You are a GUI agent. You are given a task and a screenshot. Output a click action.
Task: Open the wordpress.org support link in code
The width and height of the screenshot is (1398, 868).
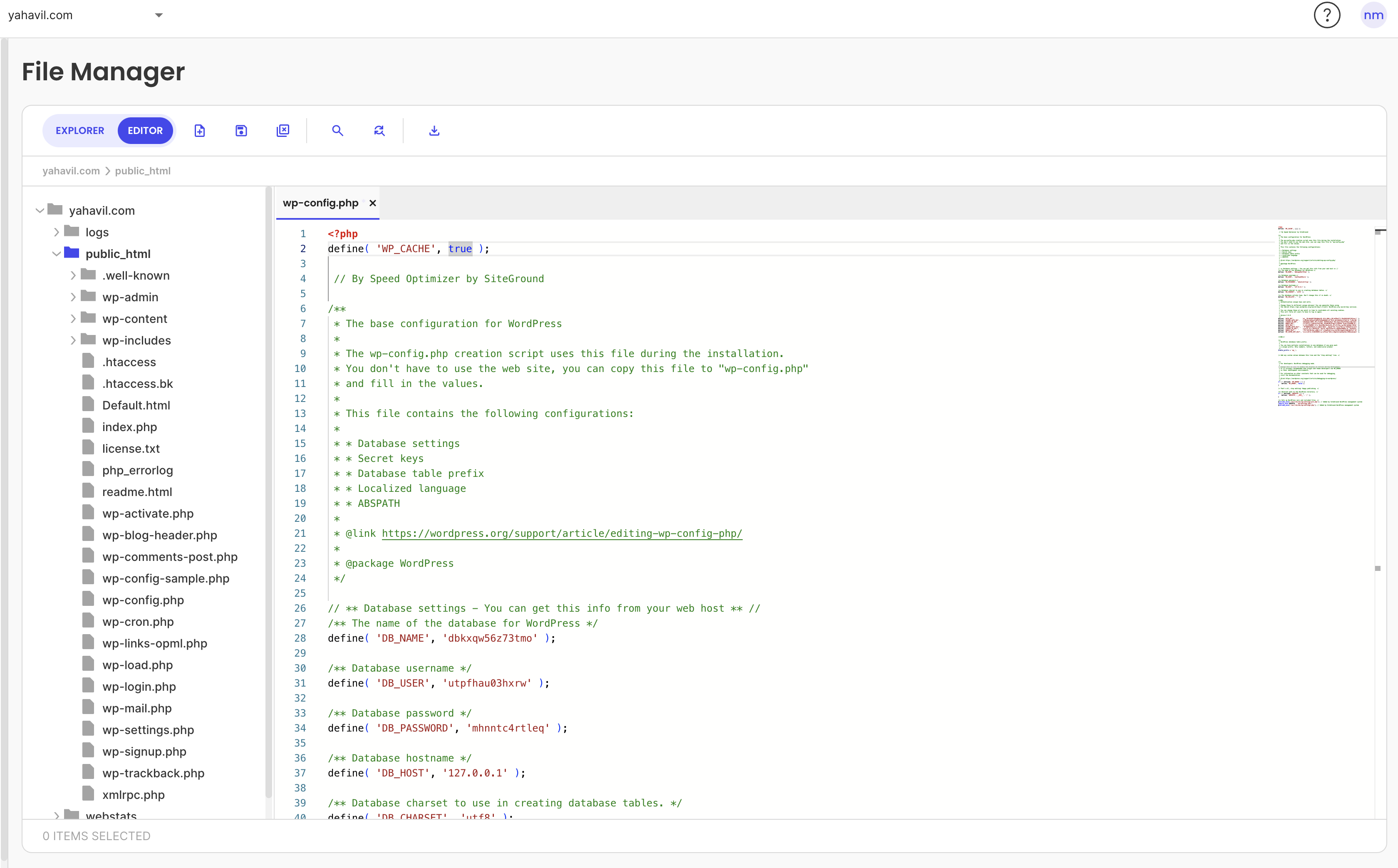[561, 533]
